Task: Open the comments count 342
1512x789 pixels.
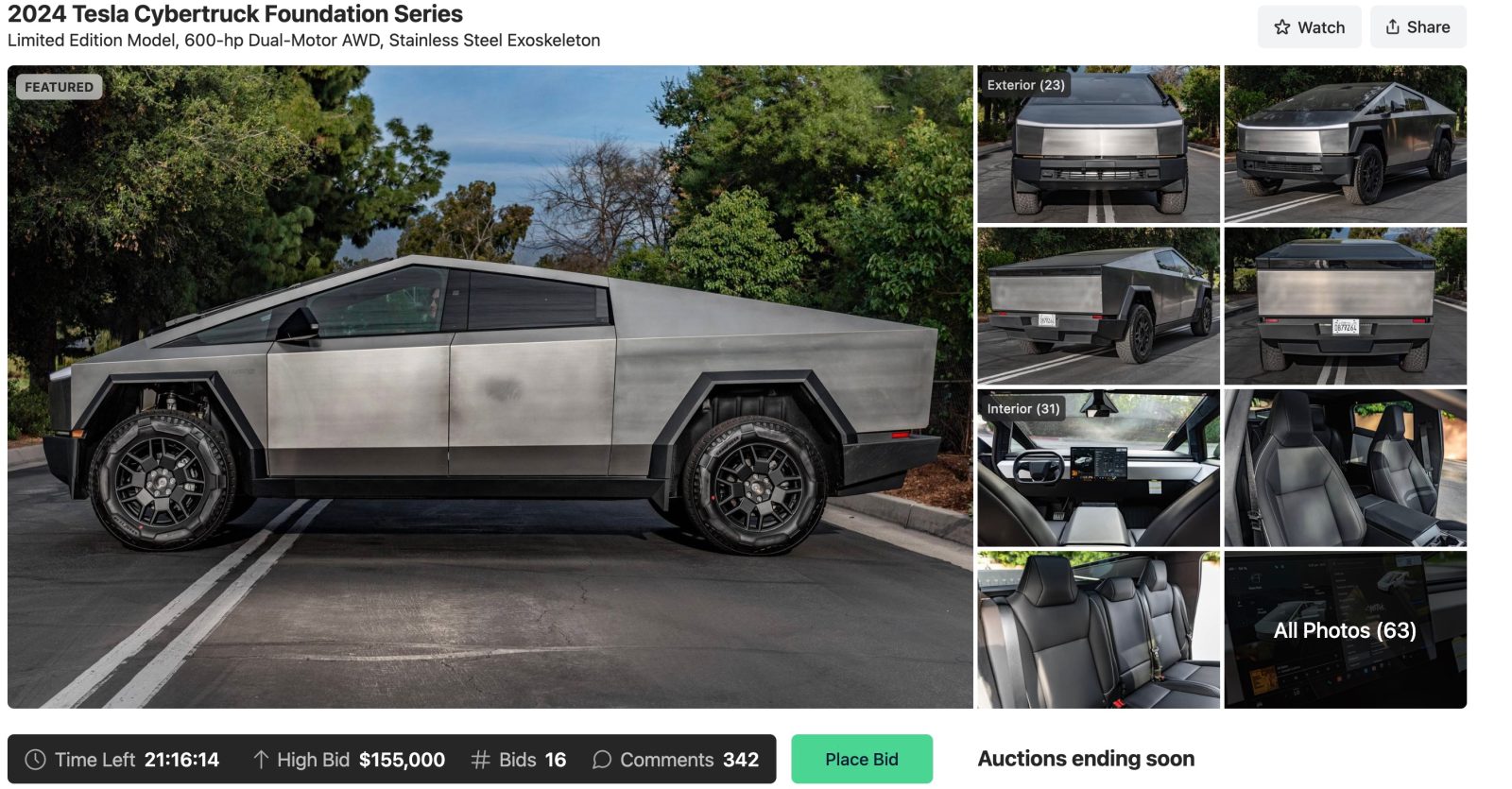Action: click(741, 760)
